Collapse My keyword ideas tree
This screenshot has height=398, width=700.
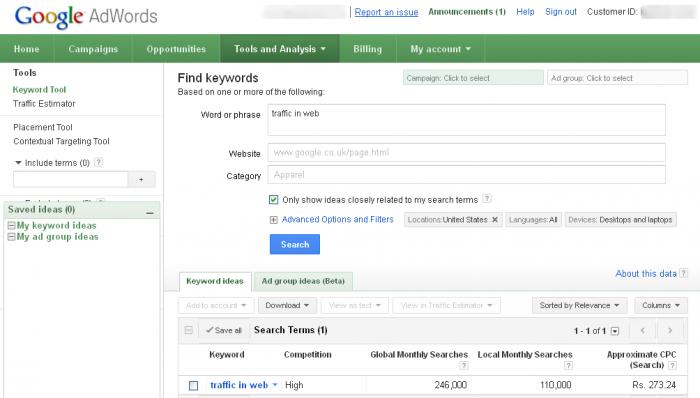12,226
